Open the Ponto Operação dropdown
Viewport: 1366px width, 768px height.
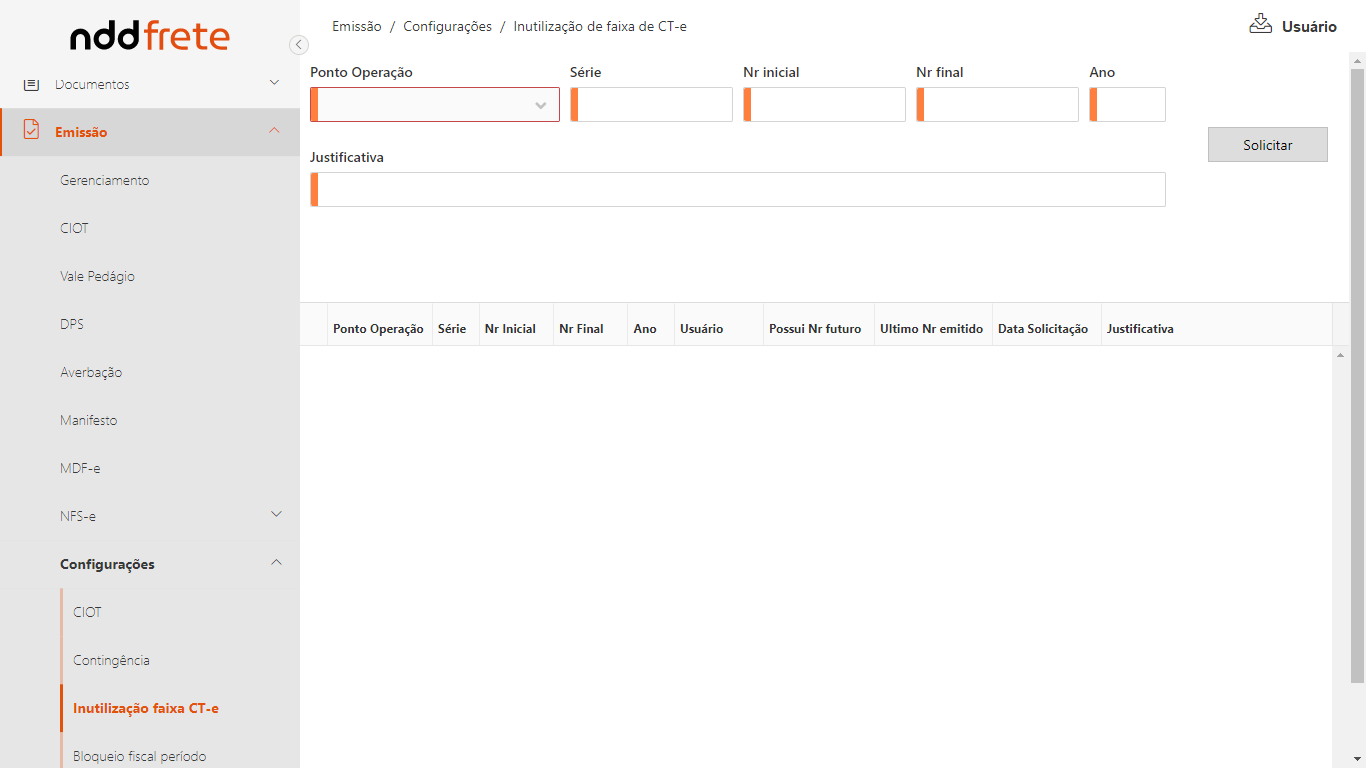pyautogui.click(x=435, y=105)
